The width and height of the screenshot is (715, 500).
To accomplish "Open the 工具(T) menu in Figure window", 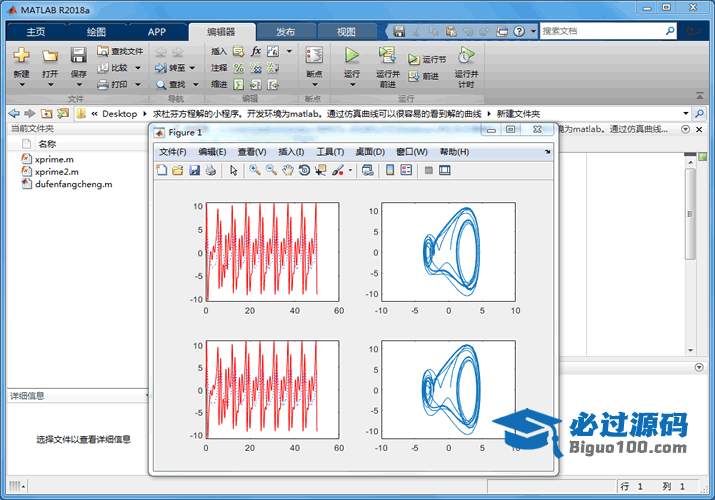I will tap(330, 151).
